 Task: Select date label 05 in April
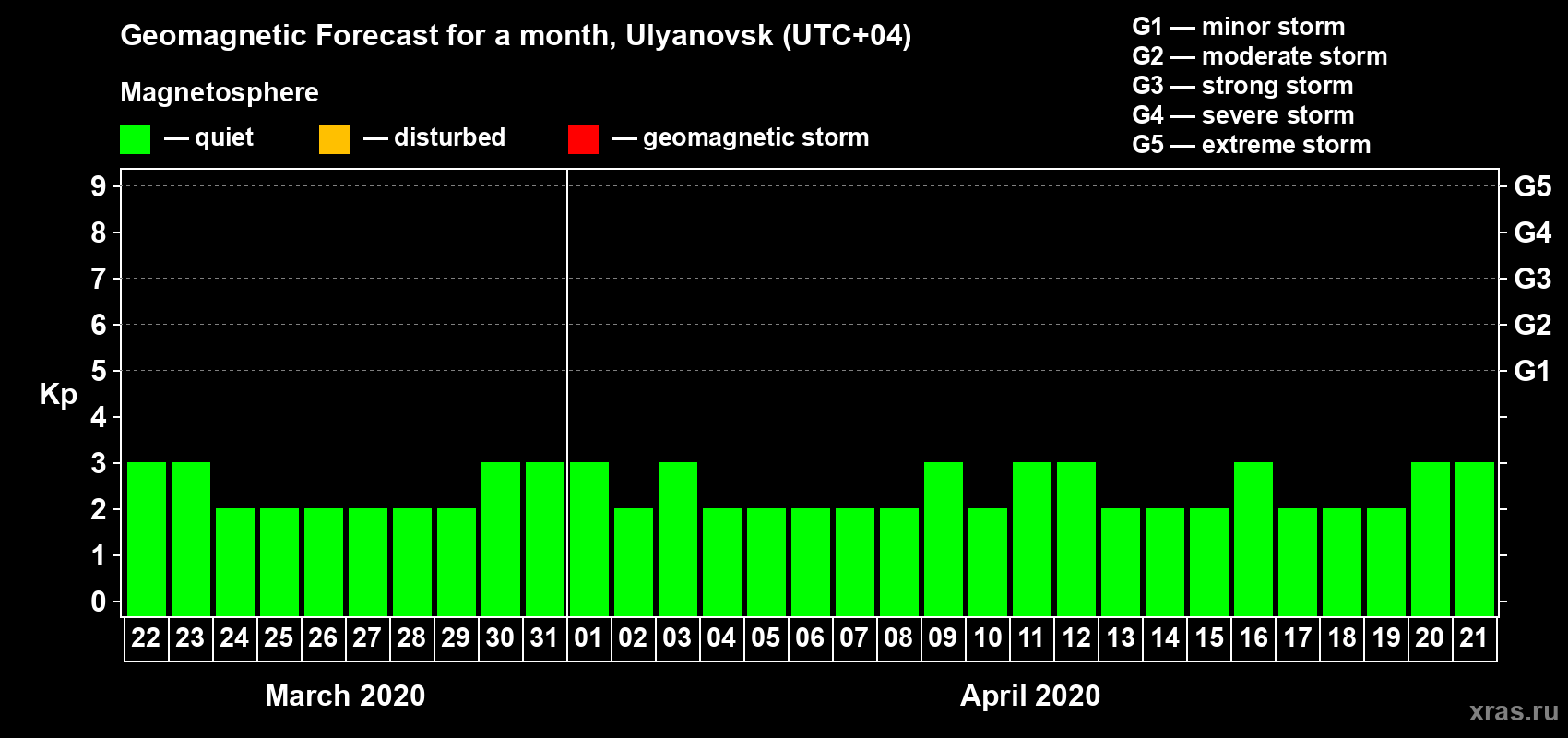click(766, 637)
